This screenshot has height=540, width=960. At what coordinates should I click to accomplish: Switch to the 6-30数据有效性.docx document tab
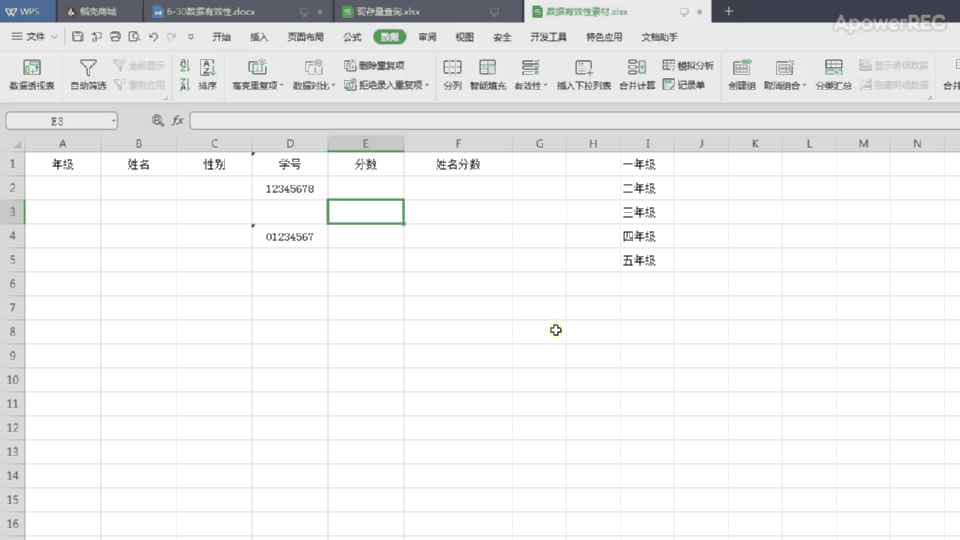click(x=210, y=12)
